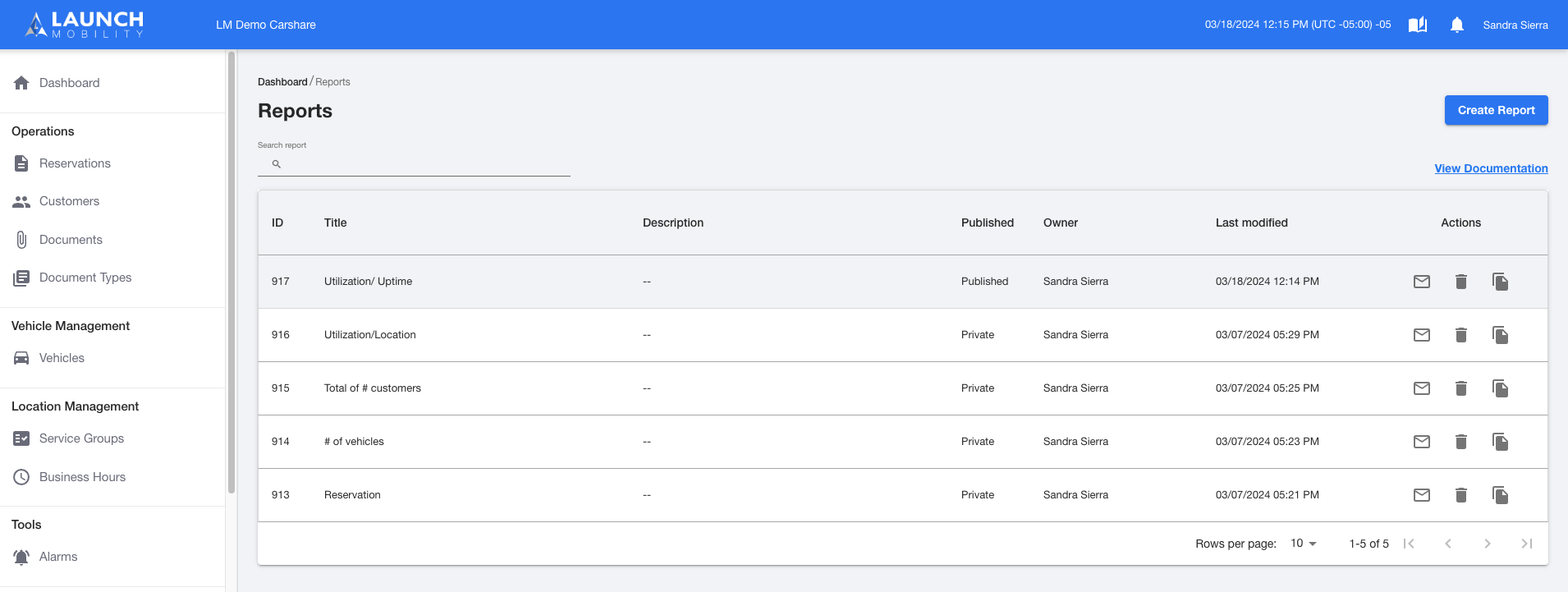Open Sandra Sierra user menu
The height and width of the screenshot is (592, 1568).
[x=1515, y=25]
